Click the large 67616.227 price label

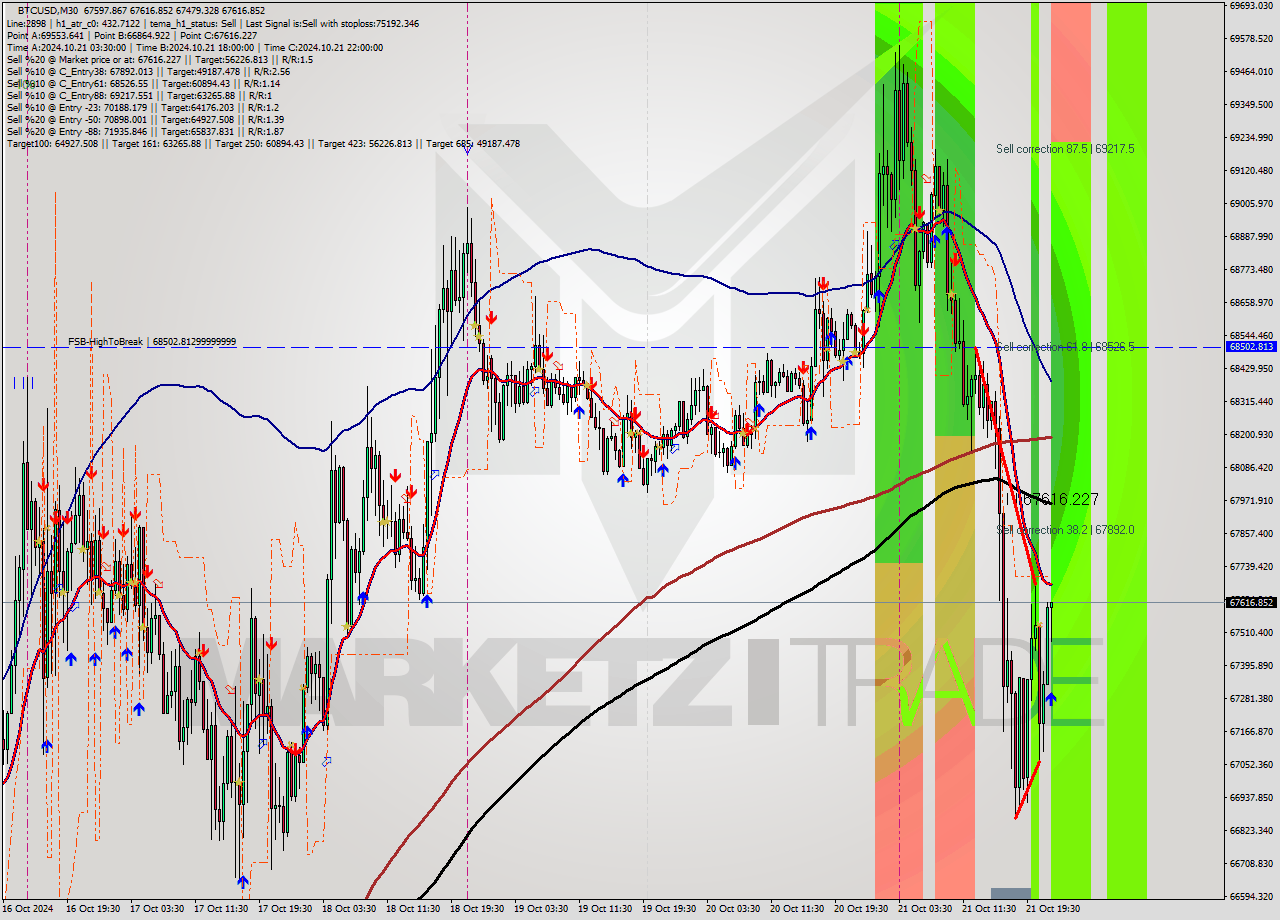pyautogui.click(x=1061, y=499)
